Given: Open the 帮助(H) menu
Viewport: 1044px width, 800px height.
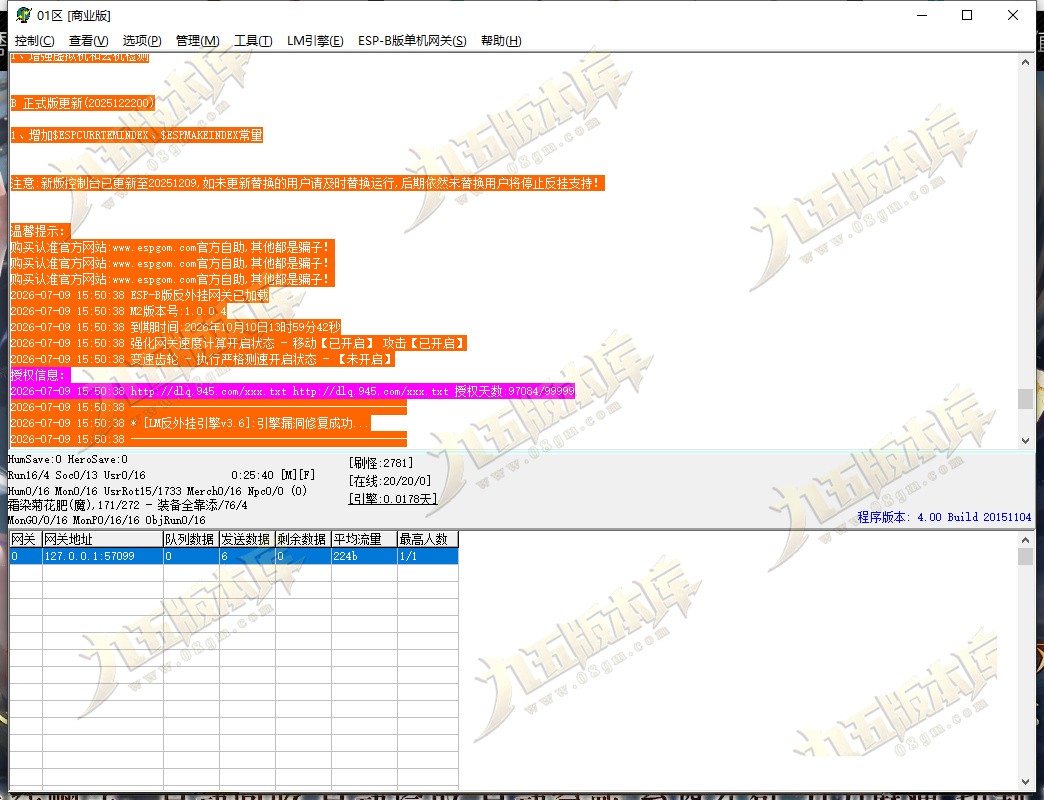Looking at the screenshot, I should (501, 41).
